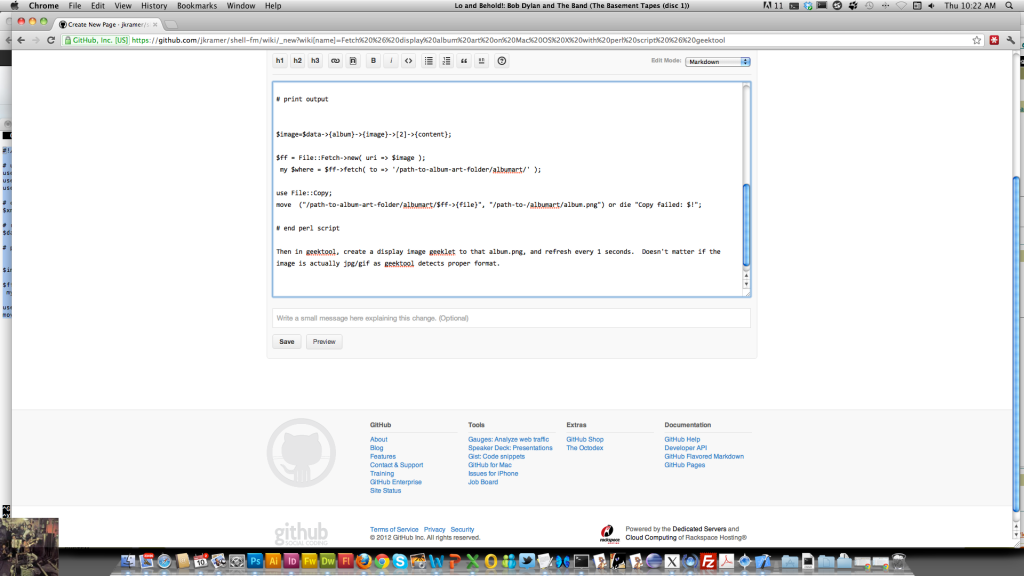This screenshot has height=576, width=1024.
Task: Open the Apple menu
Action: point(14,5)
